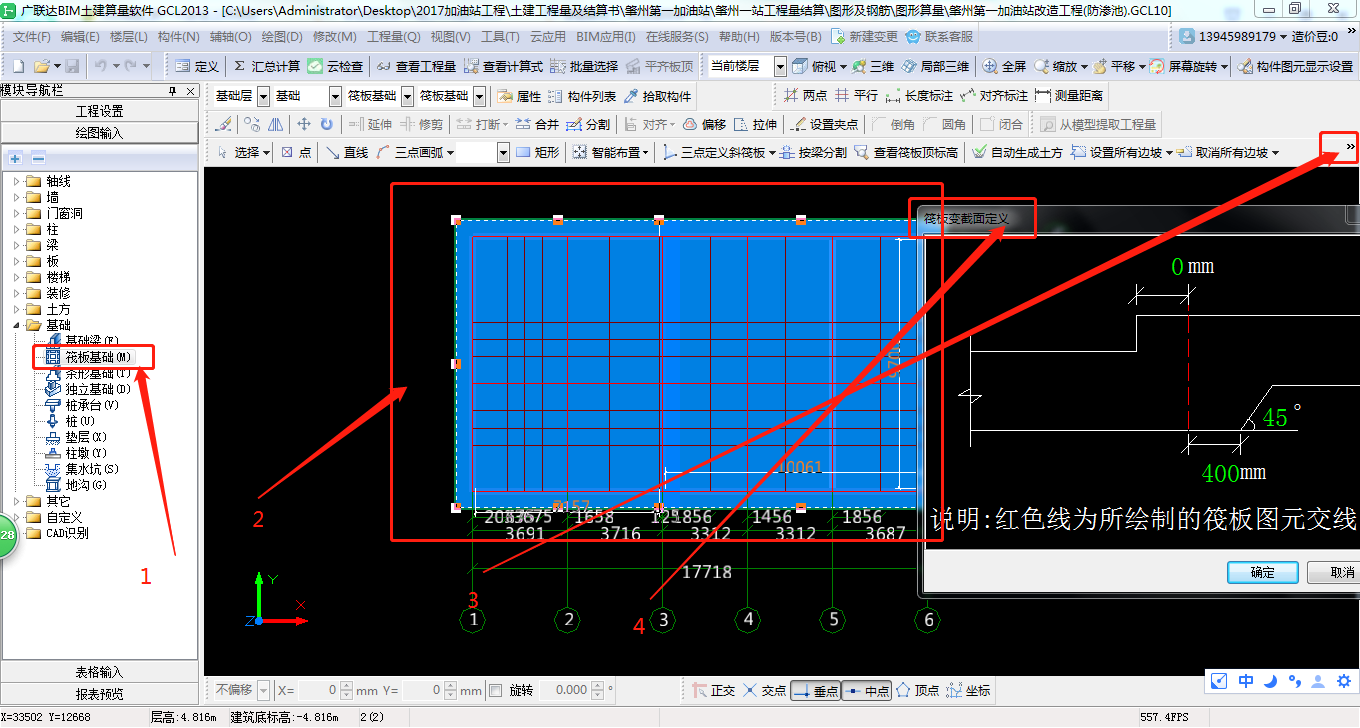Expand the 土方 tree folder
Image resolution: width=1360 pixels, height=728 pixels.
pyautogui.click(x=16, y=309)
